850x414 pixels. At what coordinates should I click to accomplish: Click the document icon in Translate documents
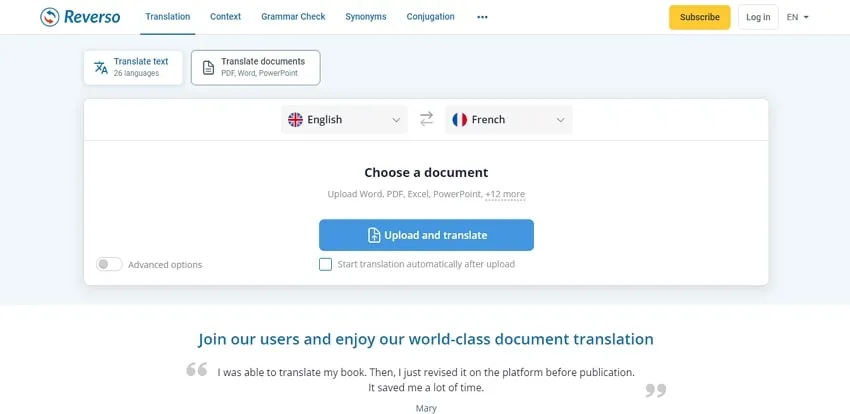coord(208,68)
